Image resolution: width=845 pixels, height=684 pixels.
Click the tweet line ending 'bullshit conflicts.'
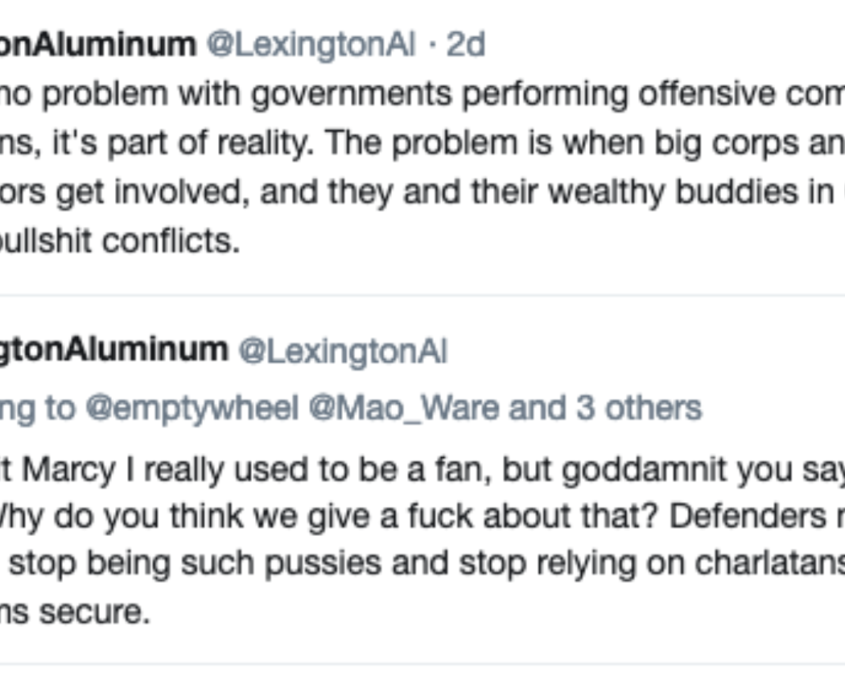coord(120,242)
